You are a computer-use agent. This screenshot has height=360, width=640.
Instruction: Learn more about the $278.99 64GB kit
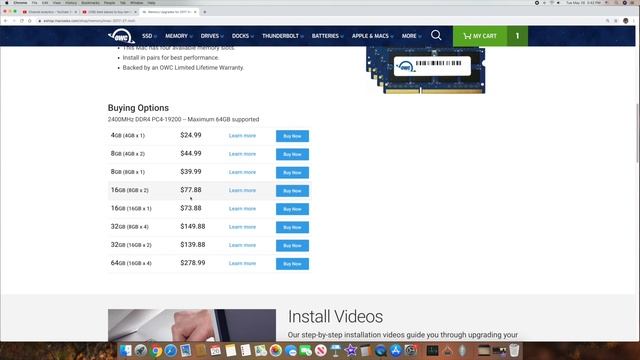242,263
